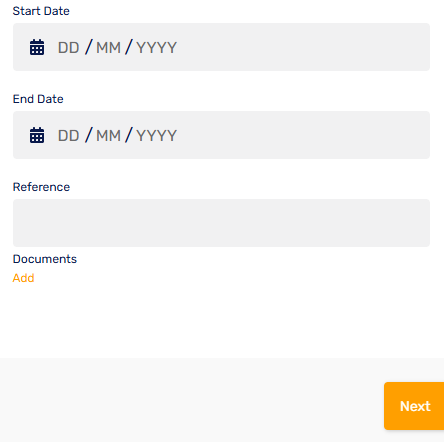Select the MM segment of Start Date
The width and height of the screenshot is (444, 442).
coord(108,47)
